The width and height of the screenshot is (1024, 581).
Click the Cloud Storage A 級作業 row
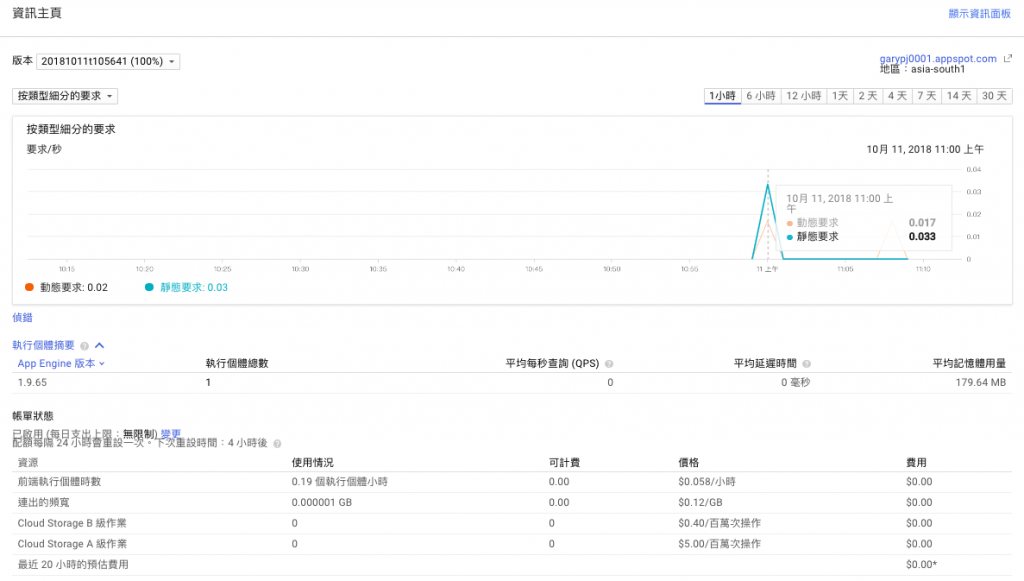pyautogui.click(x=512, y=544)
